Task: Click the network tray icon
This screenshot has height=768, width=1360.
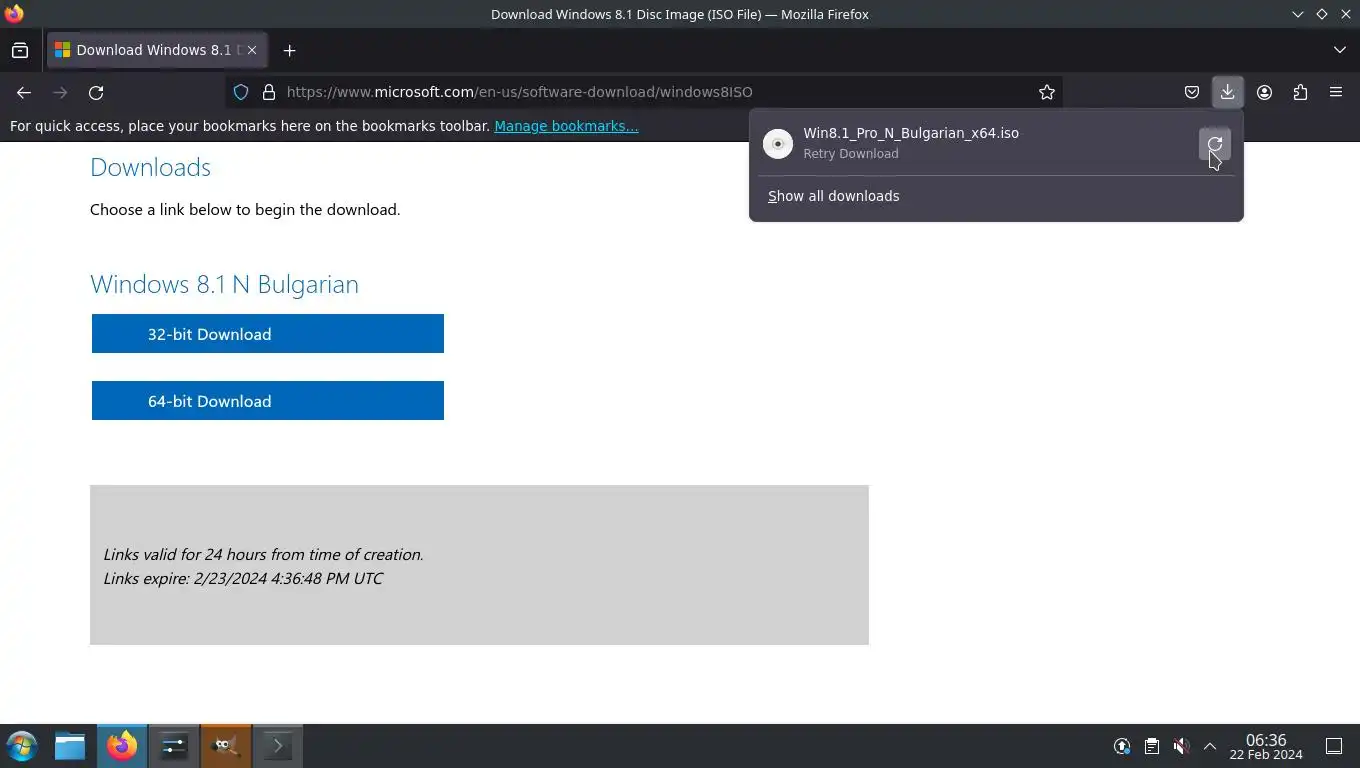Action: pyautogui.click(x=1122, y=746)
